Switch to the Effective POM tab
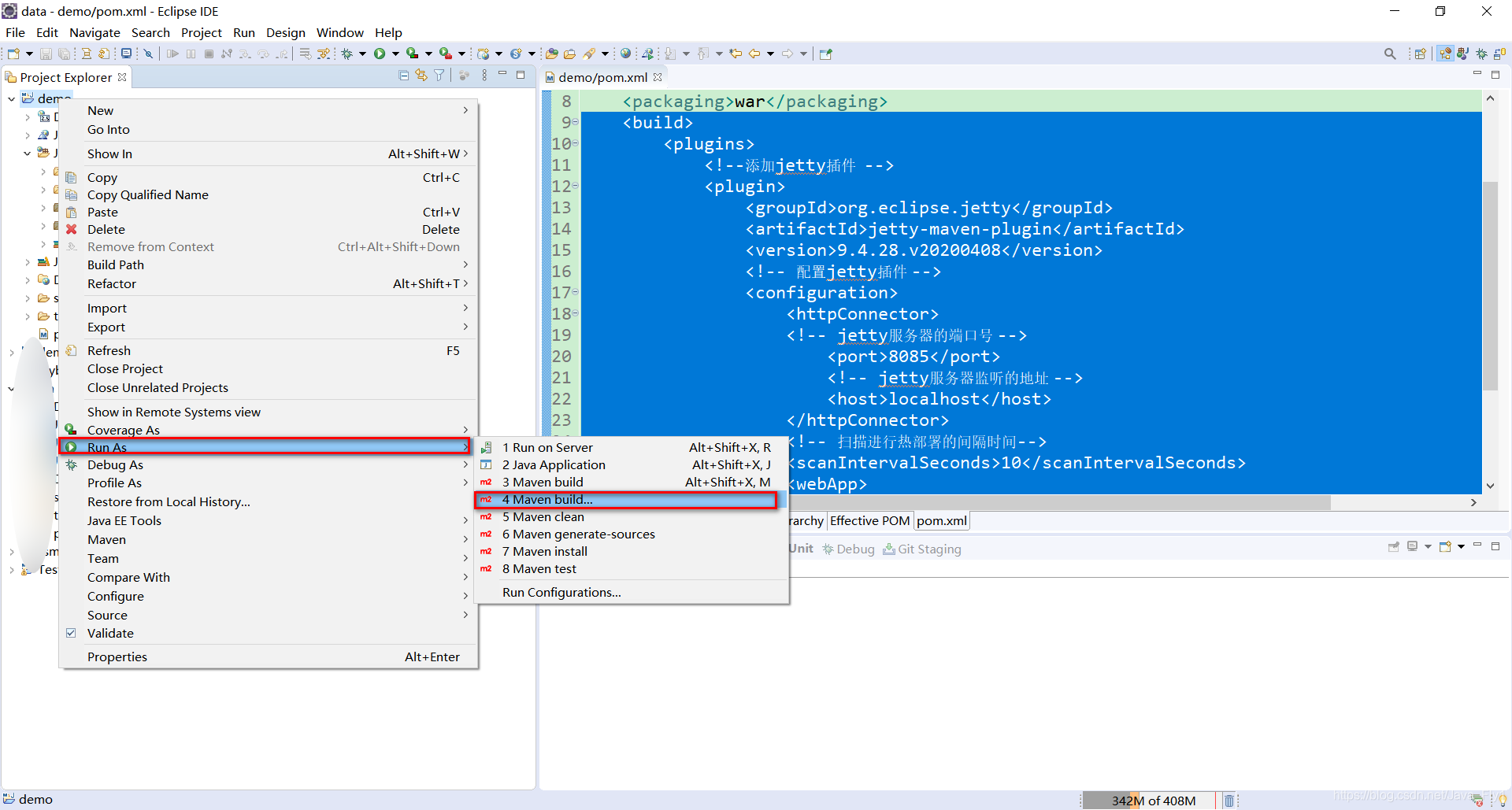 (869, 520)
